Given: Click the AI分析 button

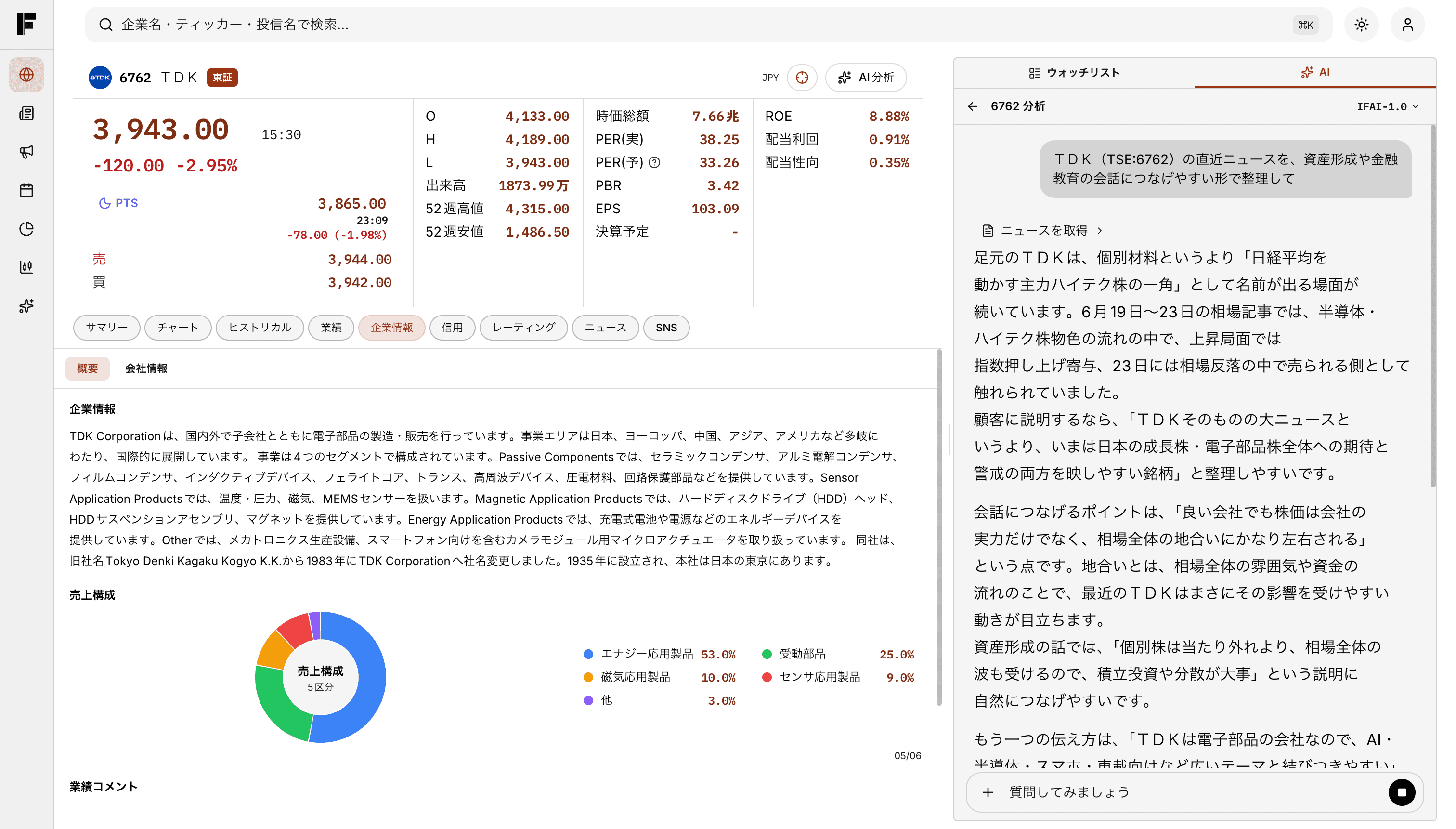Looking at the screenshot, I should tap(866, 78).
